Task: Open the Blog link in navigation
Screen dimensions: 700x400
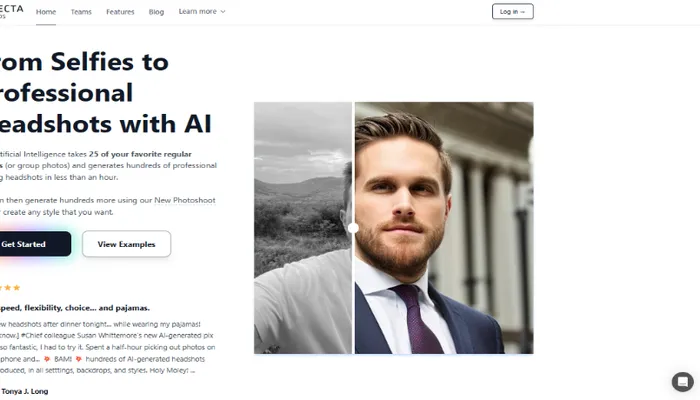Action: click(156, 12)
